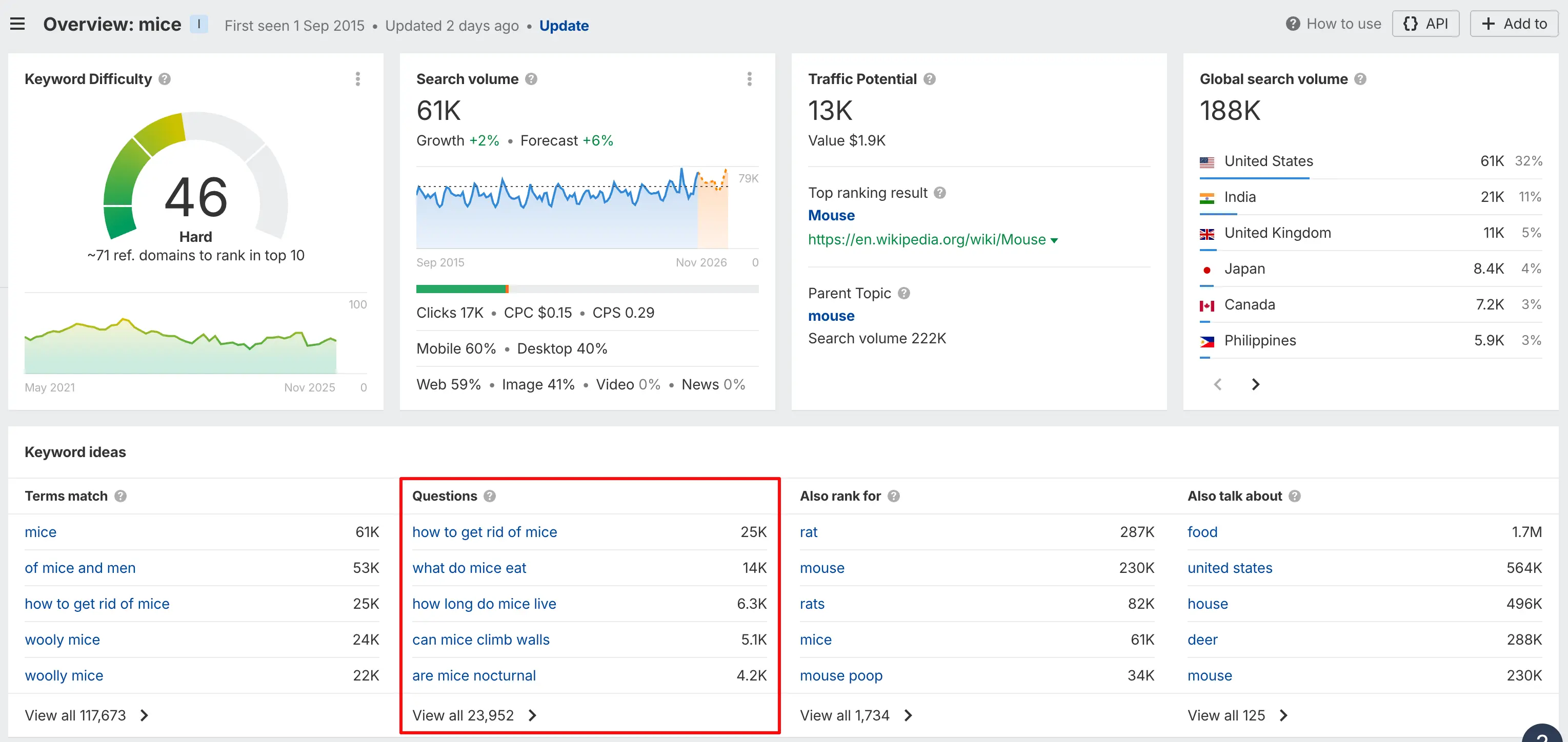
Task: Expand the Wikipedia URL dropdown arrow
Action: coord(1054,241)
